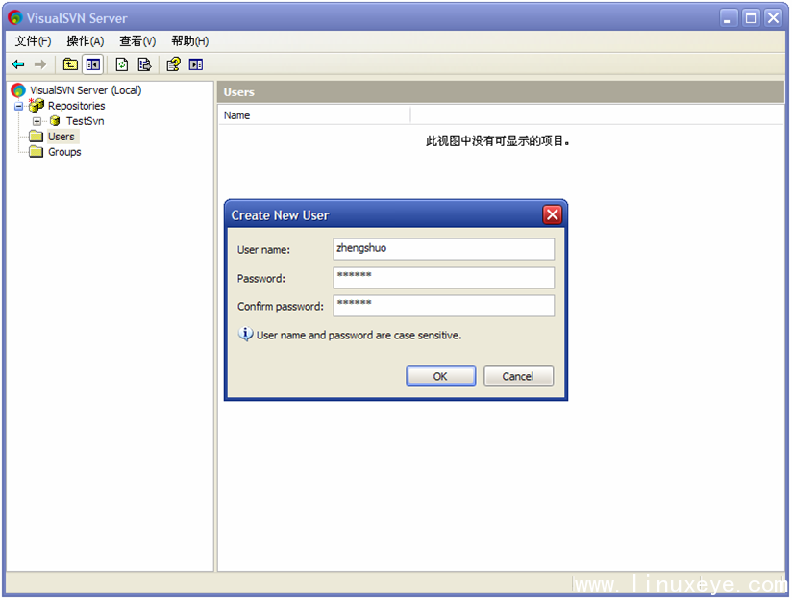
Task: Click the Password input field
Action: pos(444,277)
